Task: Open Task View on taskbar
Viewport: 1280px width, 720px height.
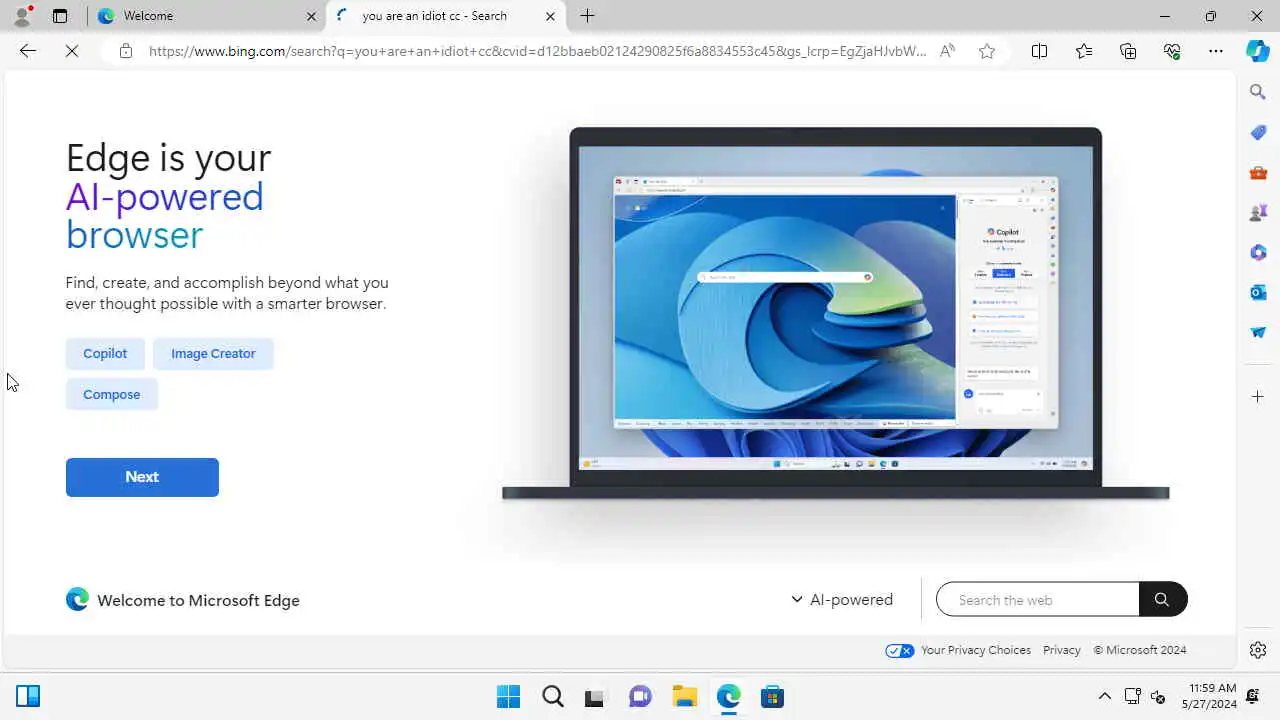Action: [595, 696]
